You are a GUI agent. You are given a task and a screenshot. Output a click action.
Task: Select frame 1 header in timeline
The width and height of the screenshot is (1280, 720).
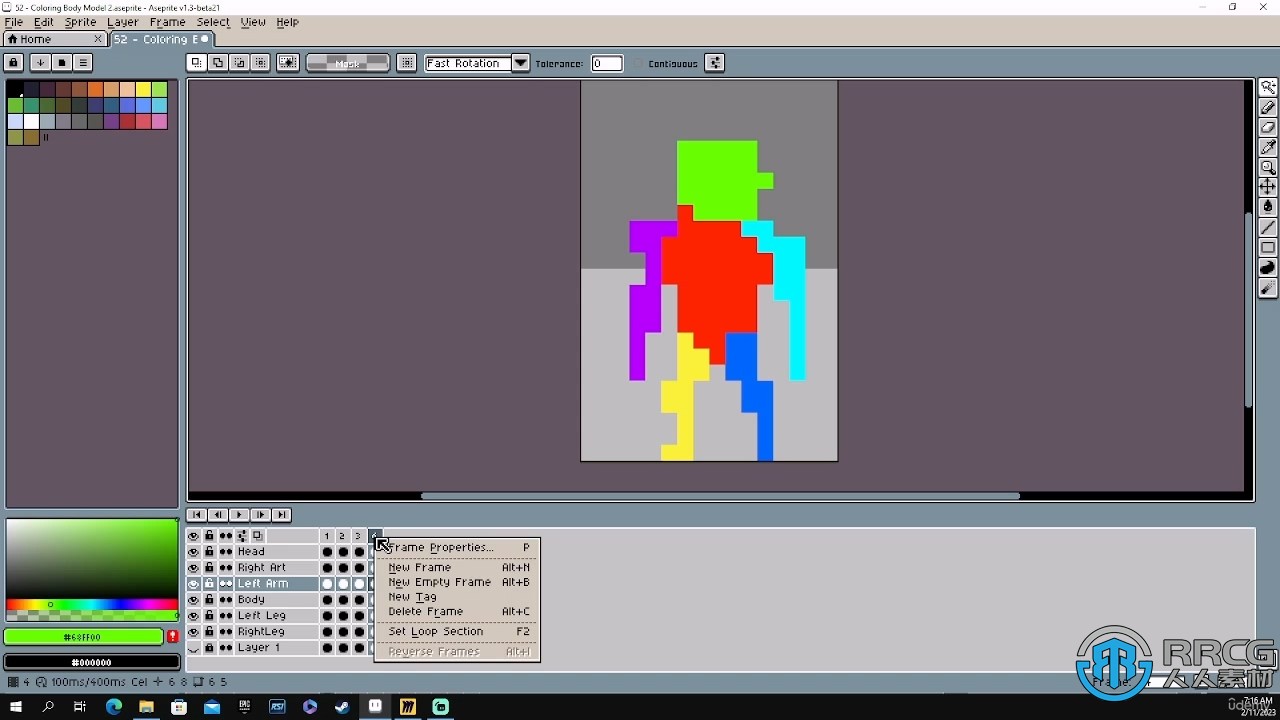click(327, 536)
